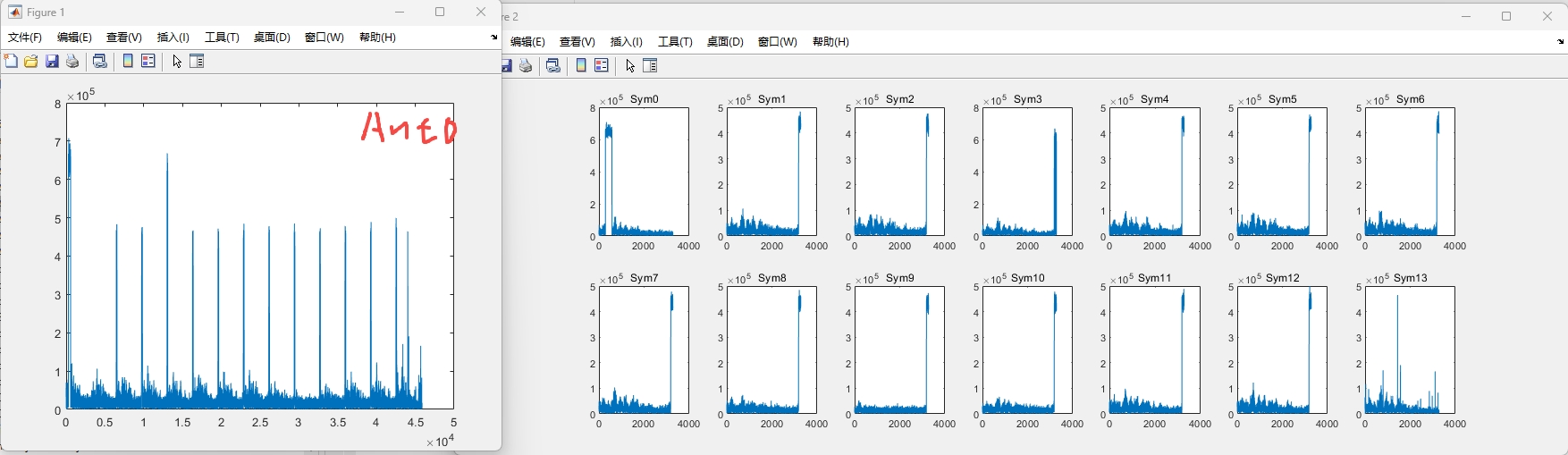Click dock arrow at right of Figure 2 menu bar
This screenshot has width=1568, height=455.
[x=1561, y=42]
